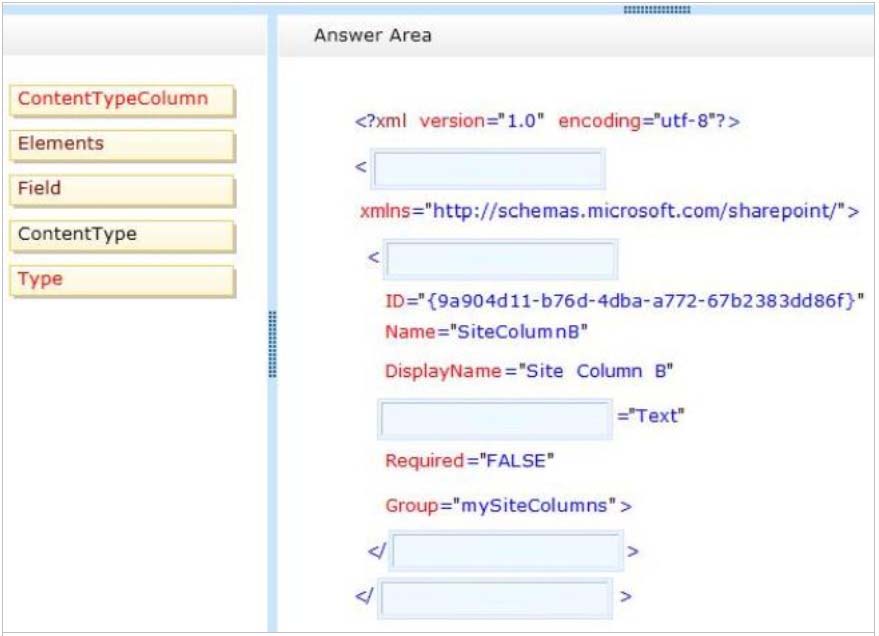Click the Required="FALSE" attribute
Image resolution: width=879 pixels, height=636 pixels.
tap(469, 461)
